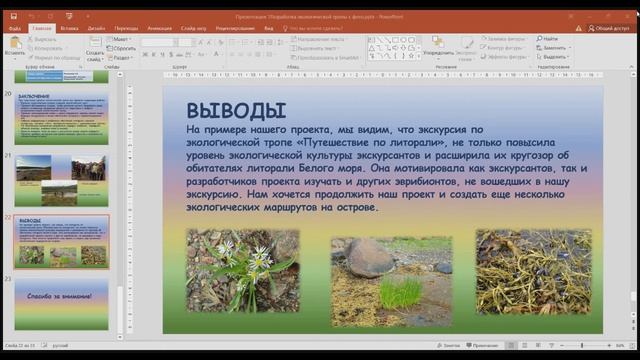Click Copy (Копировать) in the clipboard group
640x360 pixels.
[45, 48]
